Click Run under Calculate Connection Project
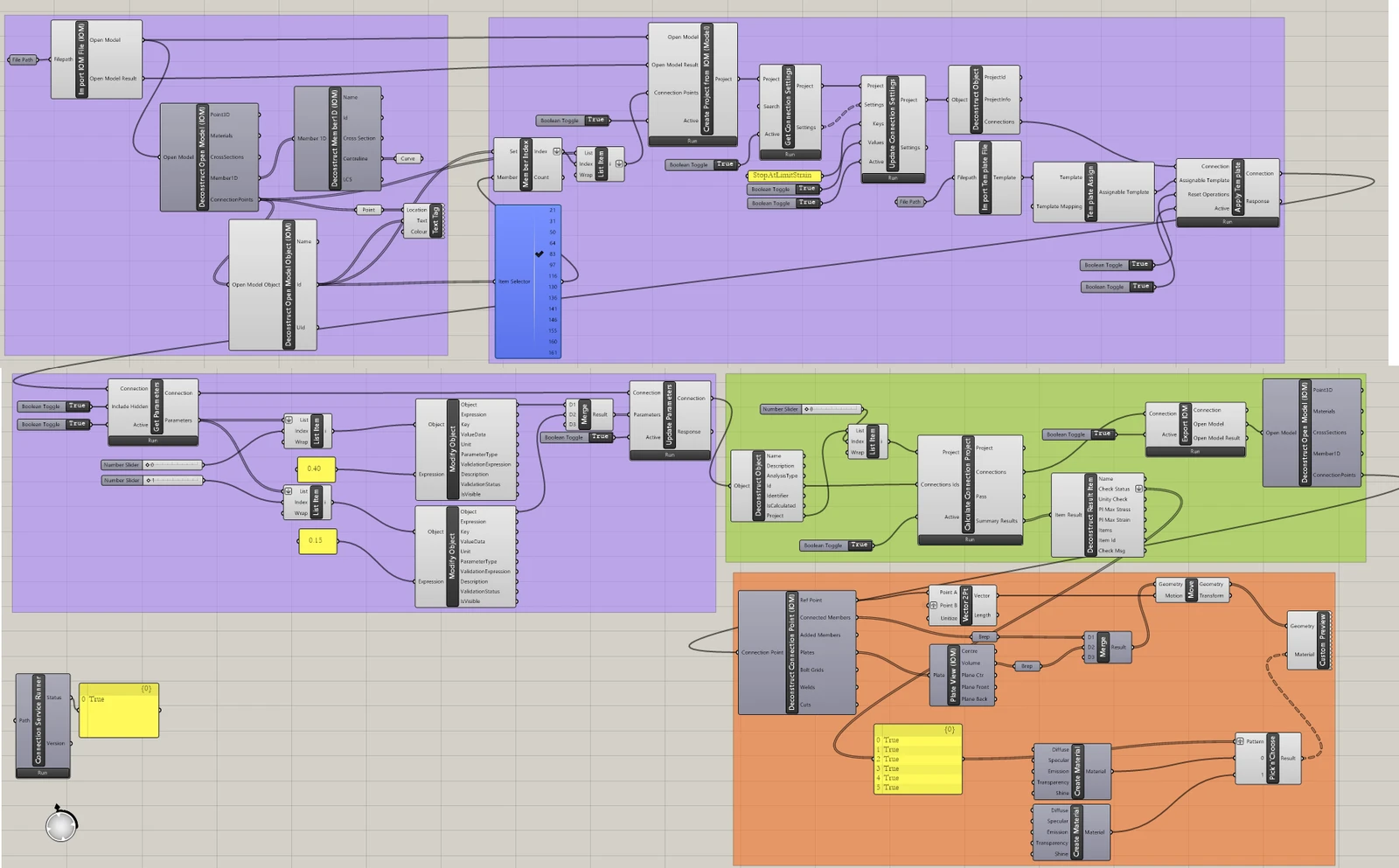Viewport: 1399px width, 868px height. (x=970, y=540)
